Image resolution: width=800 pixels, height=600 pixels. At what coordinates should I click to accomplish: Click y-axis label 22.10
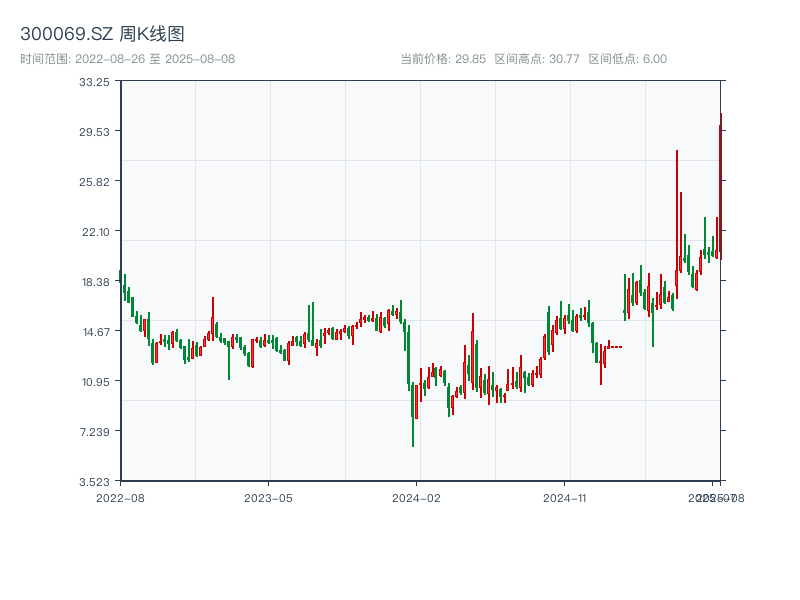(x=96, y=232)
